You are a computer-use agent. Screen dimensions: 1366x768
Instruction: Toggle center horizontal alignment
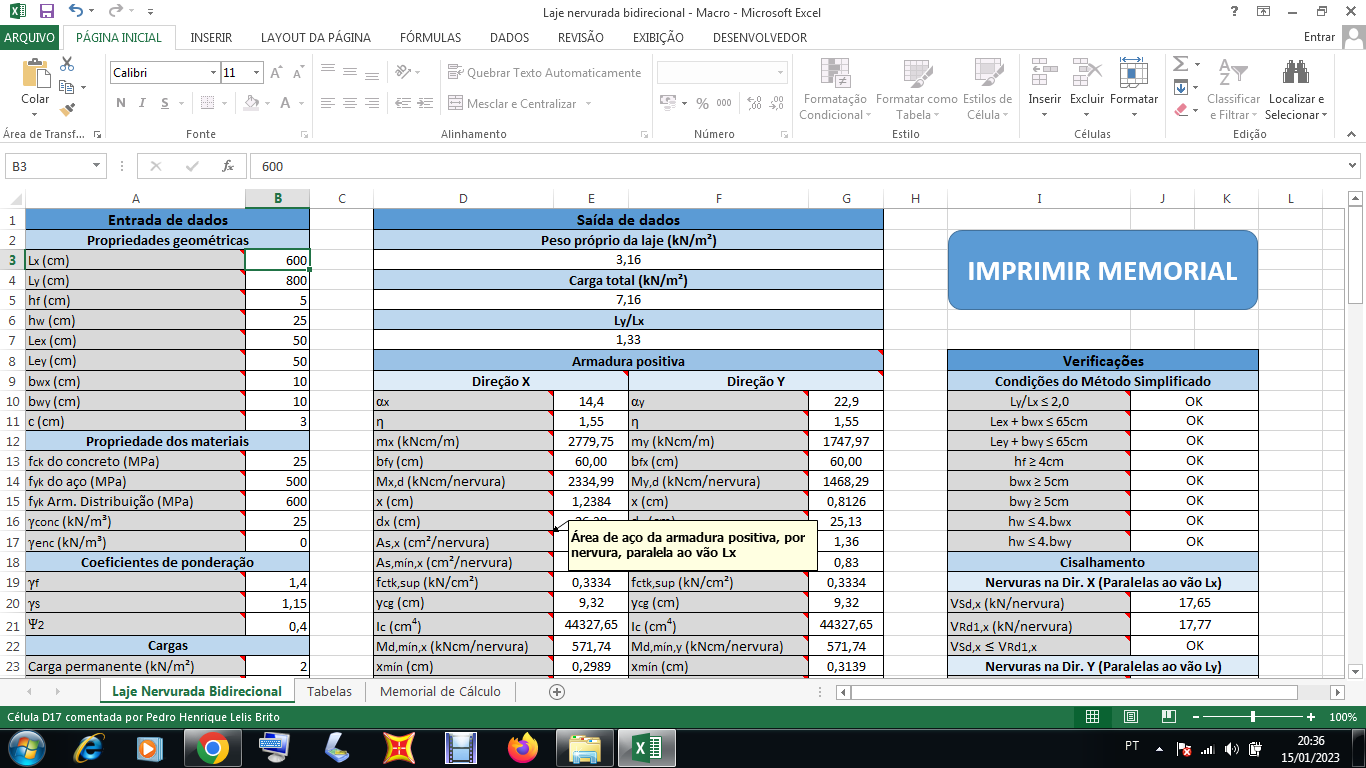tap(349, 103)
